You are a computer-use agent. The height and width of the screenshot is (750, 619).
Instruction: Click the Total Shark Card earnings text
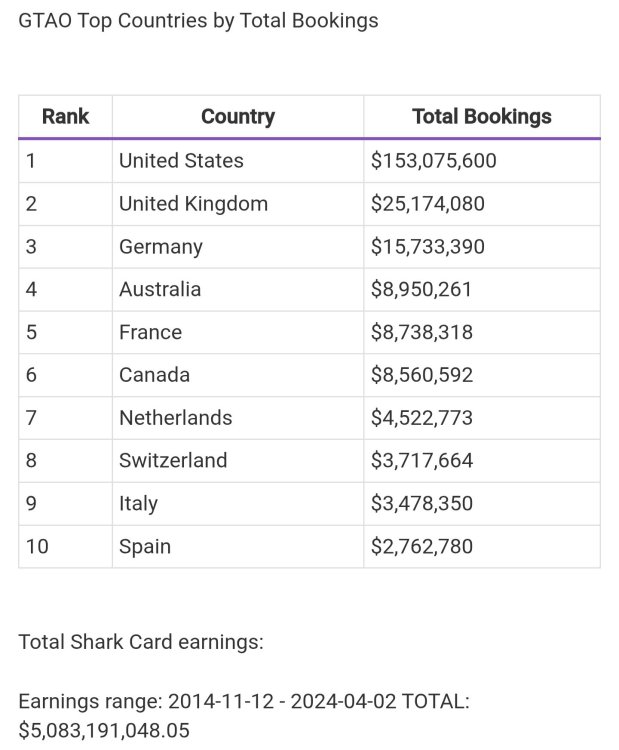[x=141, y=642]
